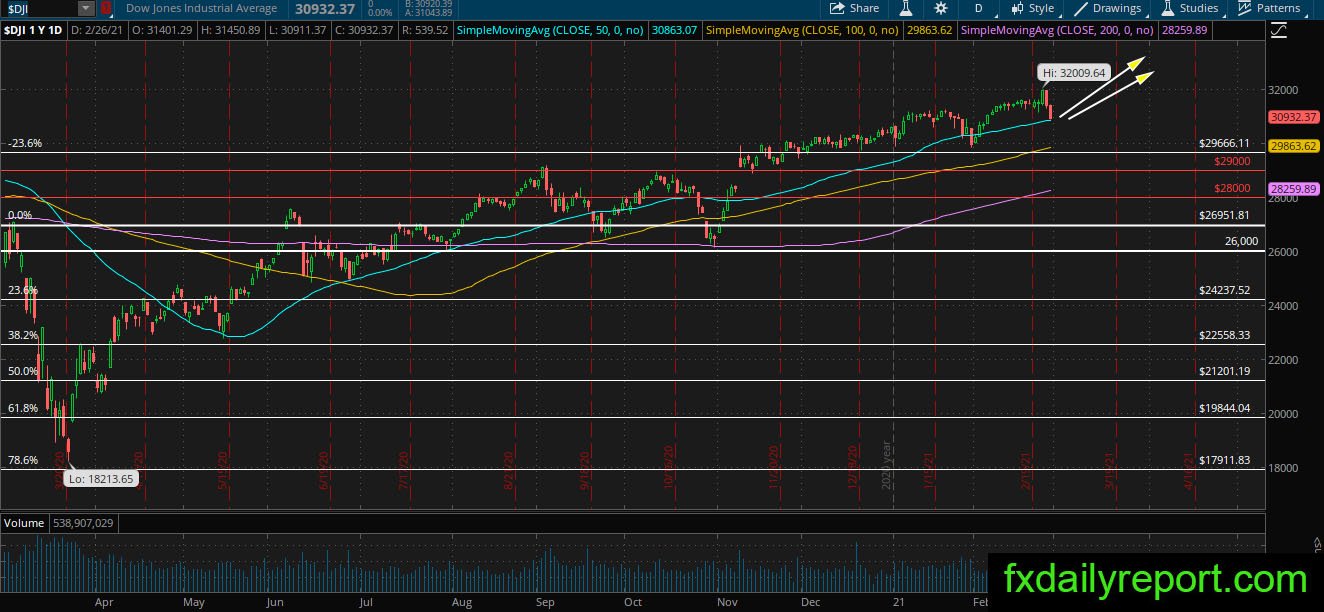
Task: Click the L: 30911.37 low value
Action: pyautogui.click(x=297, y=31)
